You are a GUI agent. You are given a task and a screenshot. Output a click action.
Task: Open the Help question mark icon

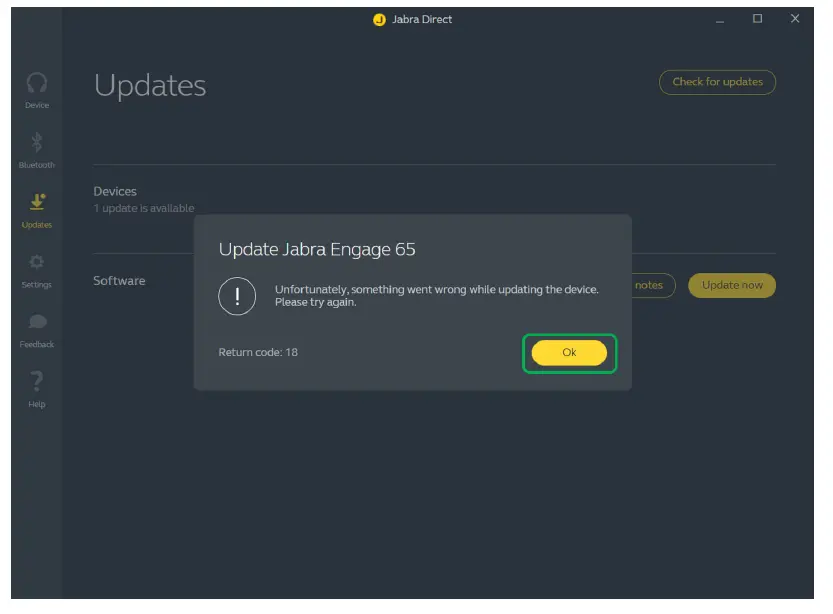37,381
